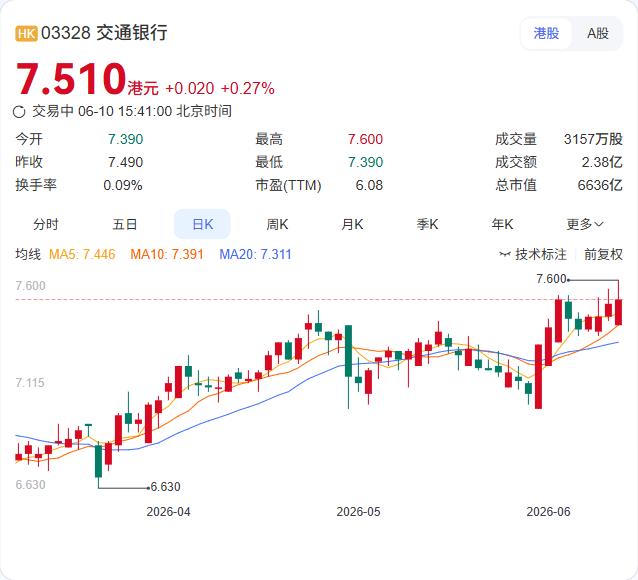Click the 2026-04 date axis label

point(168,512)
